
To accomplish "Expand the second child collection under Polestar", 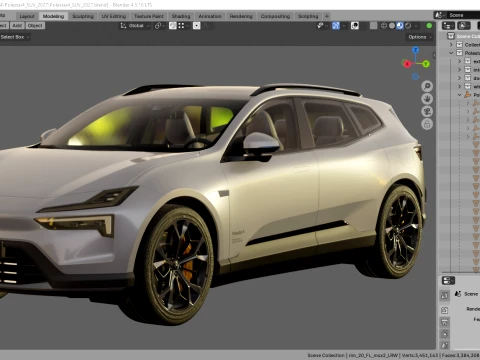I will 460,70.
